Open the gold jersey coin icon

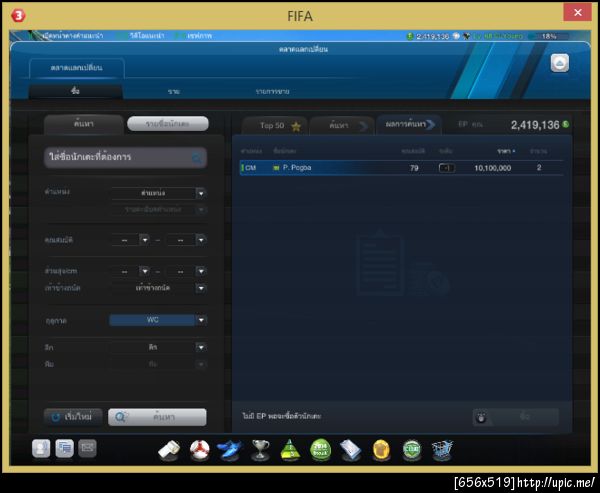(x=381, y=449)
